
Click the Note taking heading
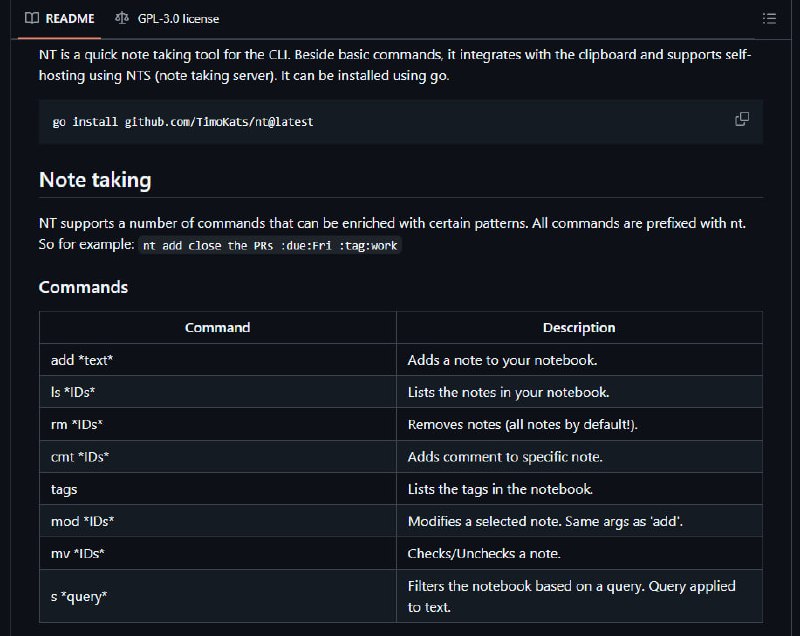click(95, 180)
